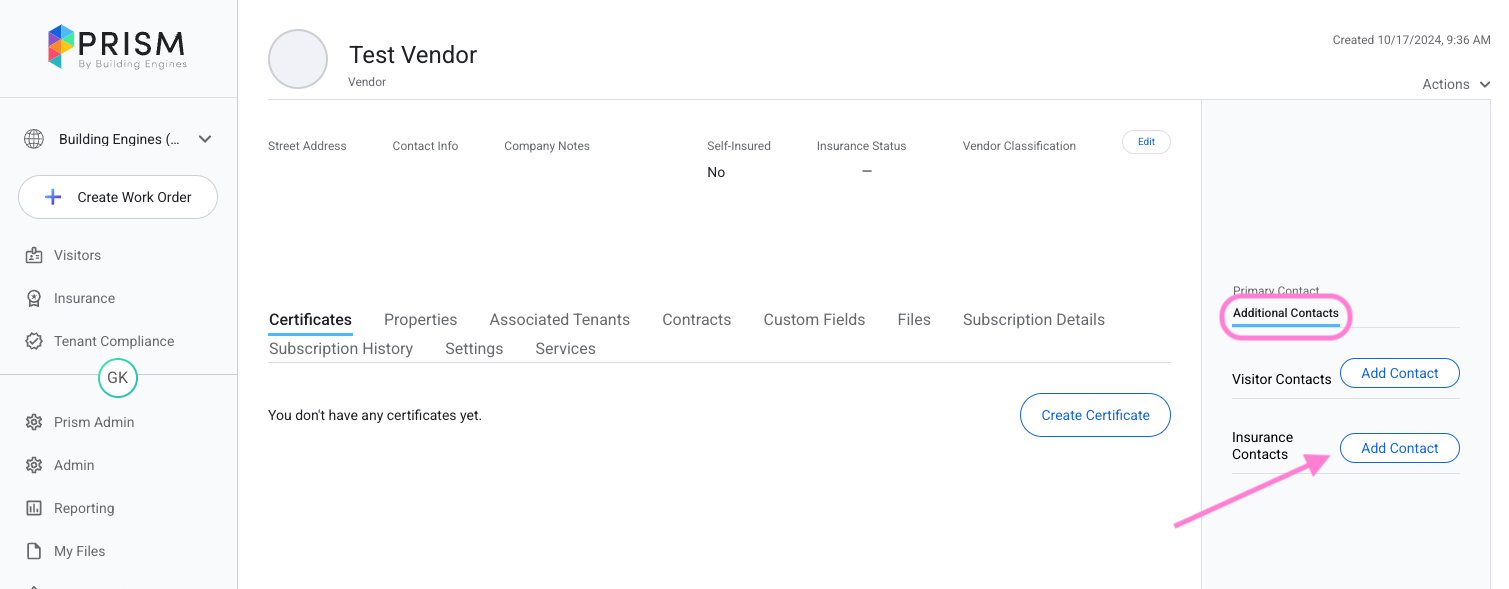Click the Insurance ribbon icon in sidebar
This screenshot has width=1509, height=589.
(x=34, y=298)
